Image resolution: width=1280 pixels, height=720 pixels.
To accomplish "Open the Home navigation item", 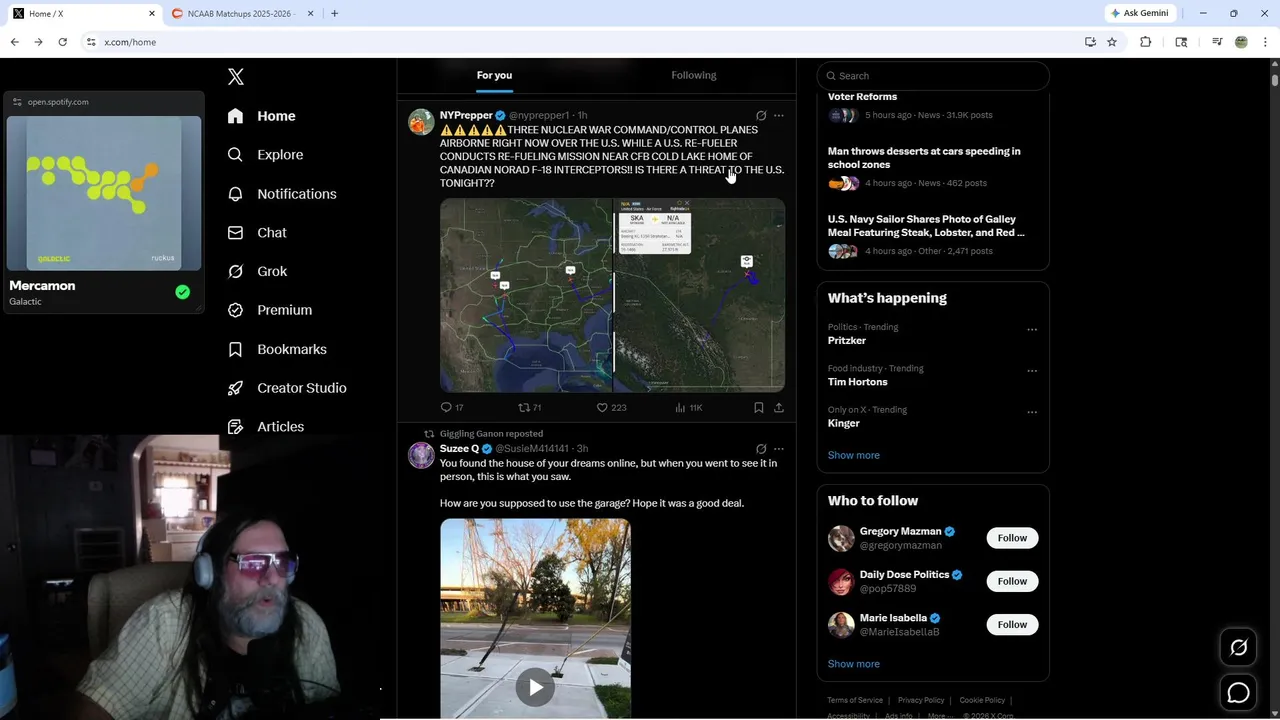I will pyautogui.click(x=261, y=116).
